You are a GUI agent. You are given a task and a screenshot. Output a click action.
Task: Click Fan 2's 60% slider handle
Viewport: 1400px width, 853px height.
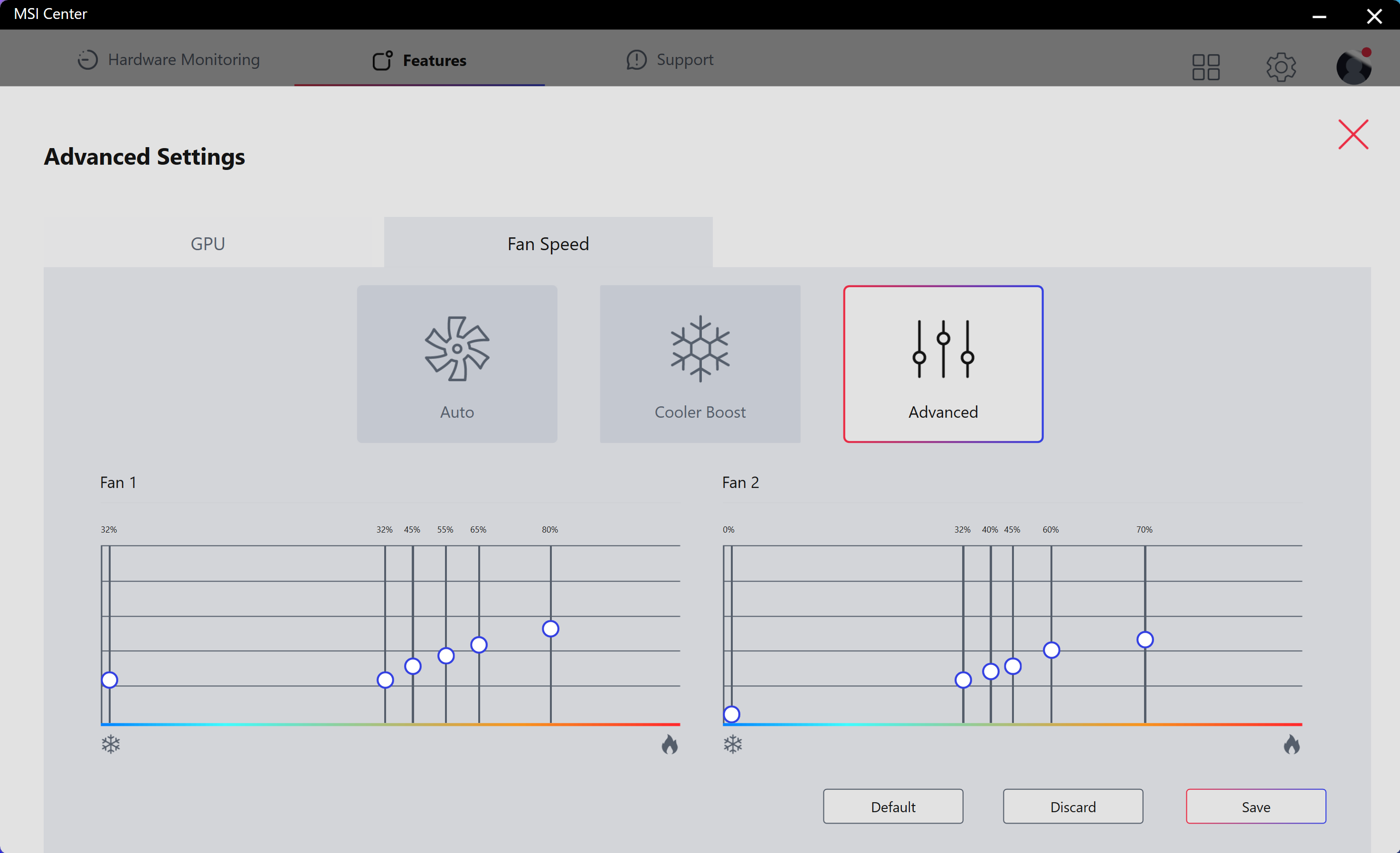click(1052, 650)
